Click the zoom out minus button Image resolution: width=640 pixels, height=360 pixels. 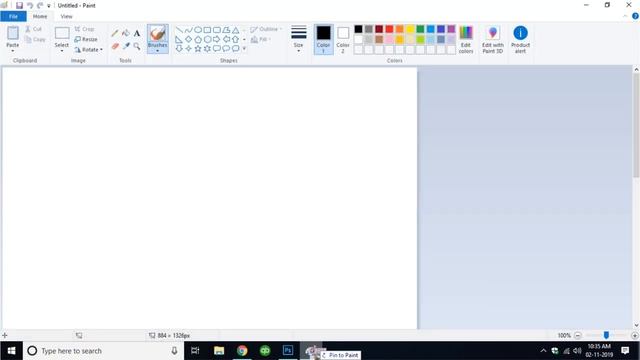578,336
